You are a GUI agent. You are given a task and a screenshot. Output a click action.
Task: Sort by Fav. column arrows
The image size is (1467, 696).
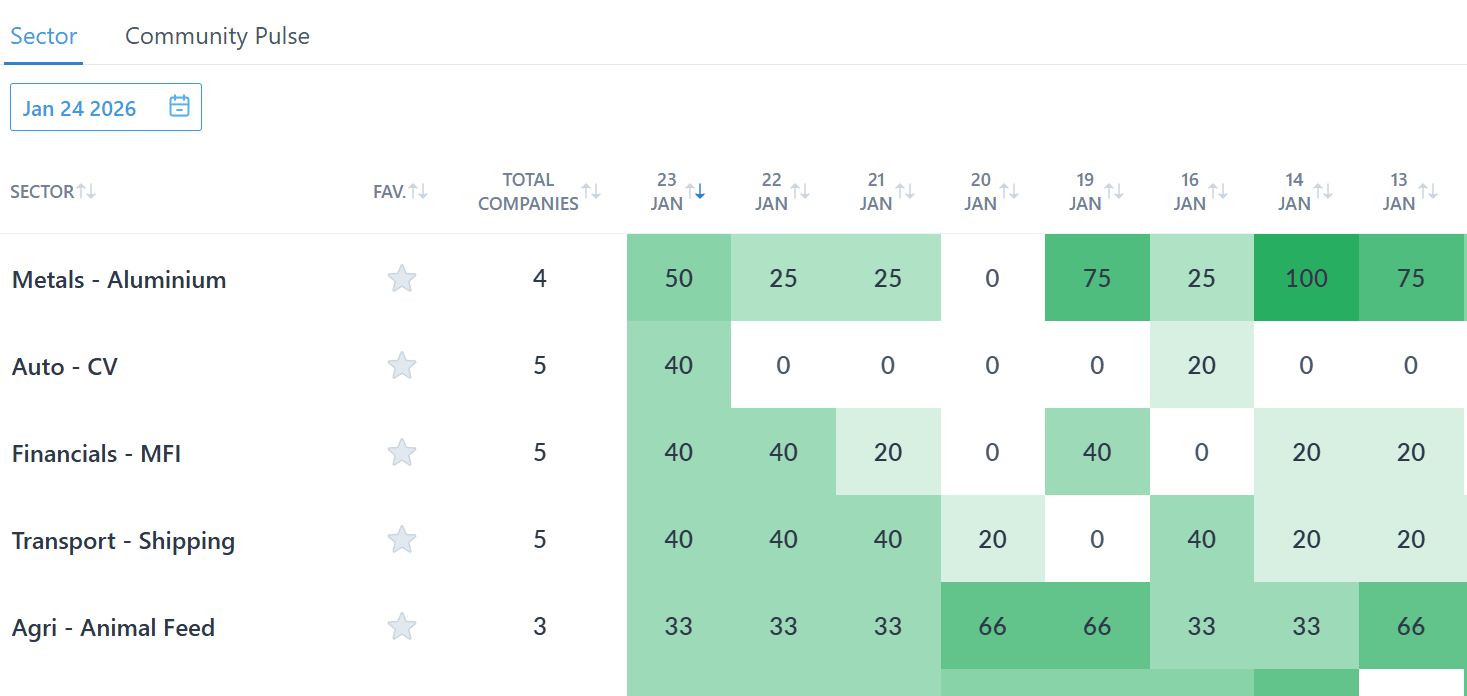(418, 191)
